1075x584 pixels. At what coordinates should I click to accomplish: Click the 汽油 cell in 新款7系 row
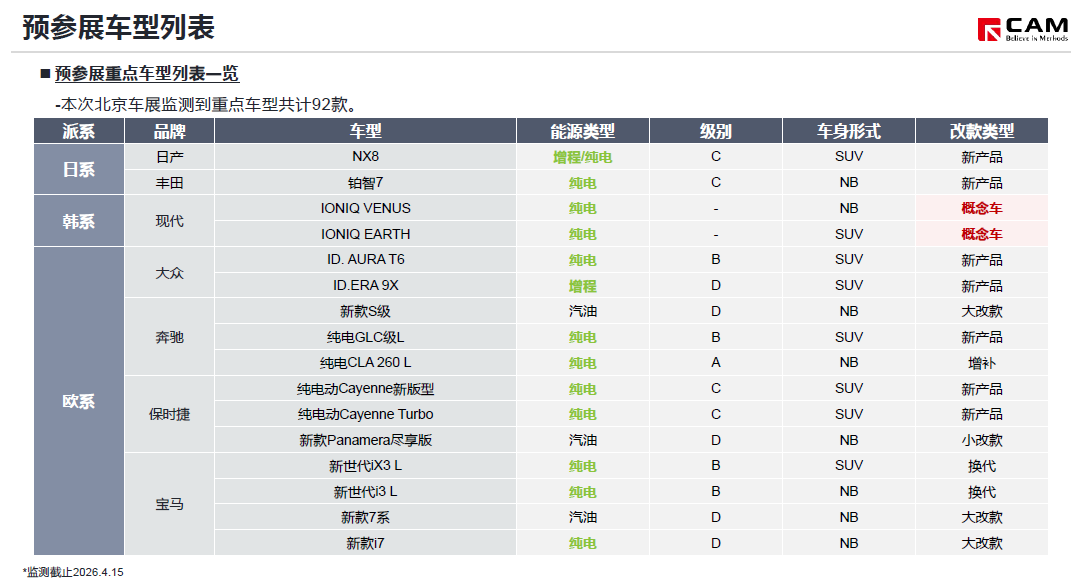click(x=583, y=518)
